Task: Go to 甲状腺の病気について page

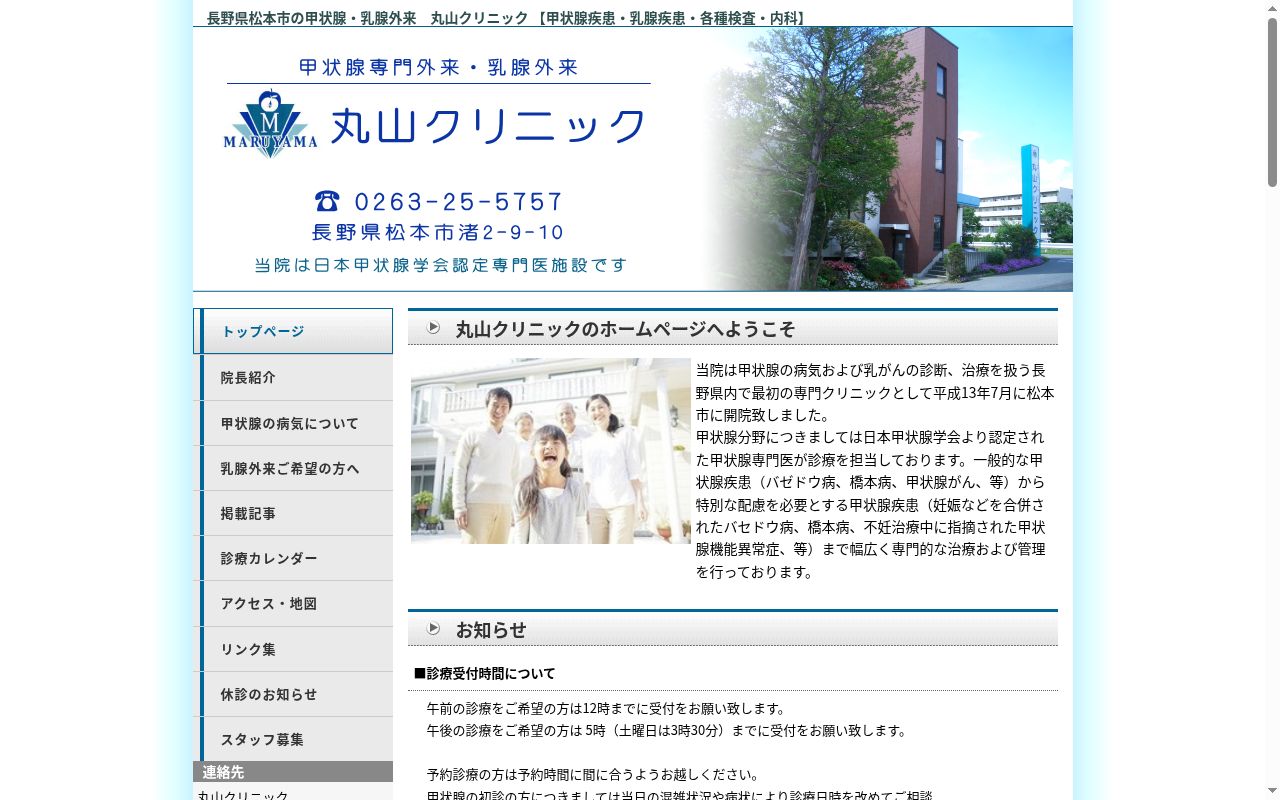Action: 293,423
